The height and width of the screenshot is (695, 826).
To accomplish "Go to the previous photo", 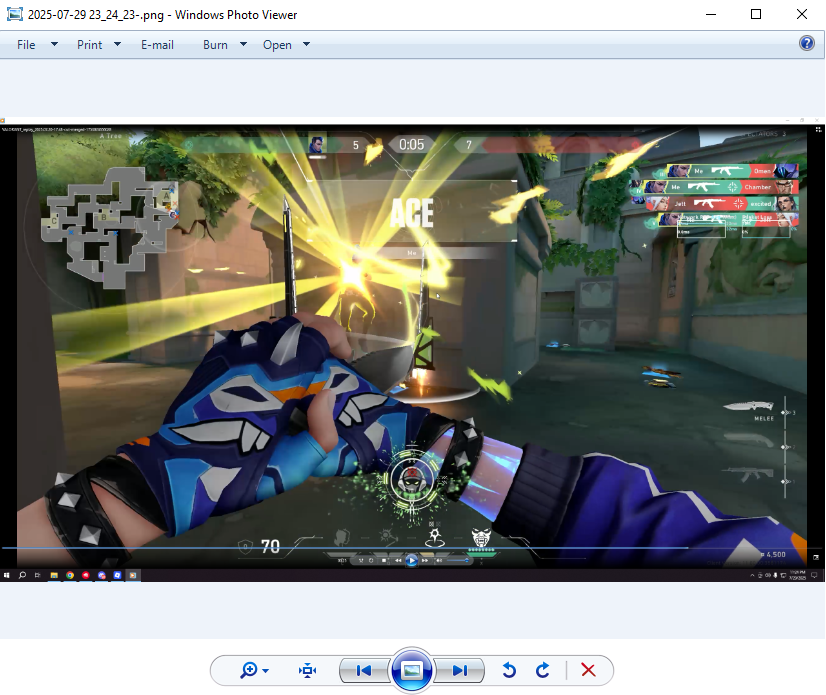I will pos(364,670).
